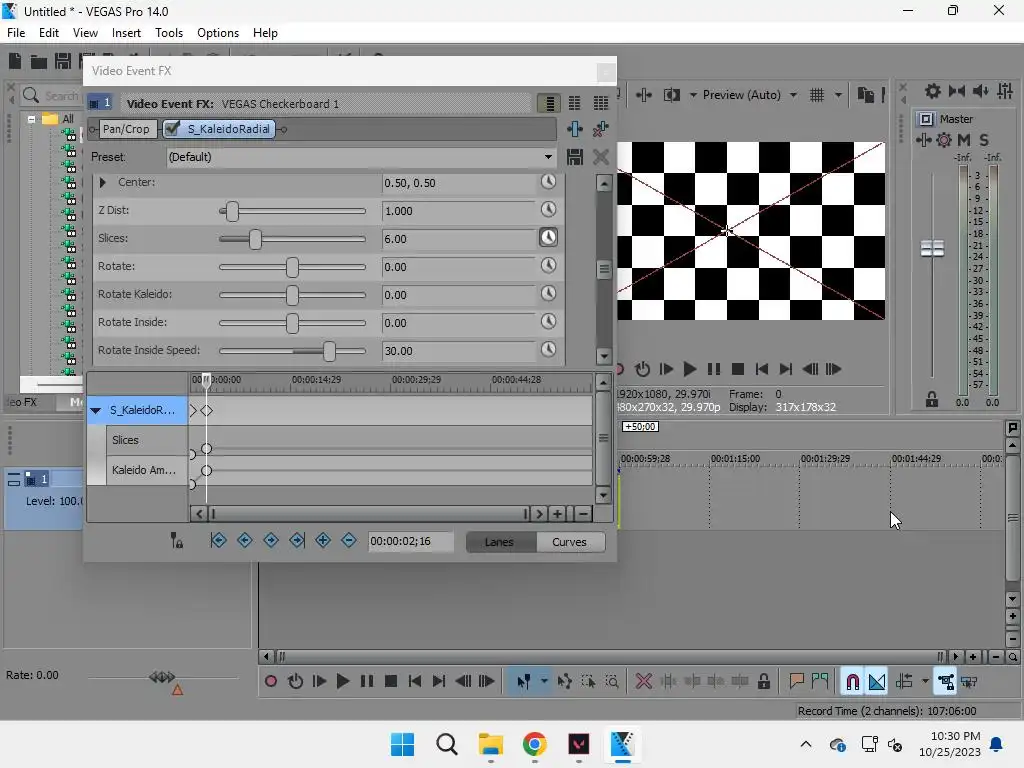
Task: Switch to single-column parameter view icon
Action: coord(549,103)
